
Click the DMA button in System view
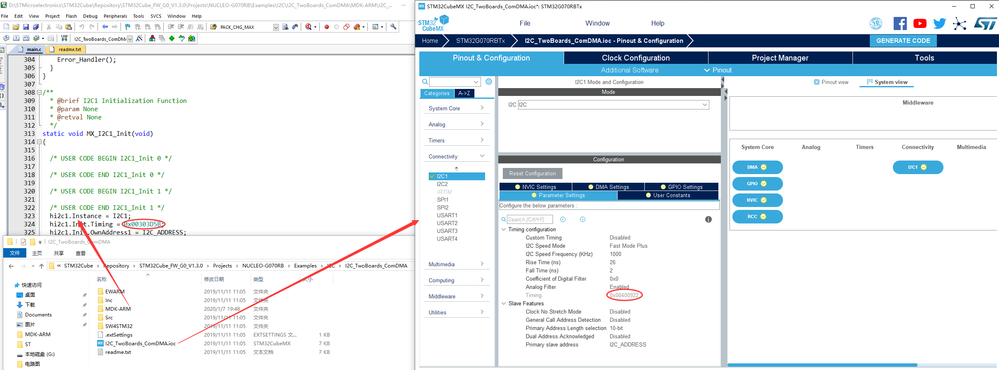pos(758,167)
